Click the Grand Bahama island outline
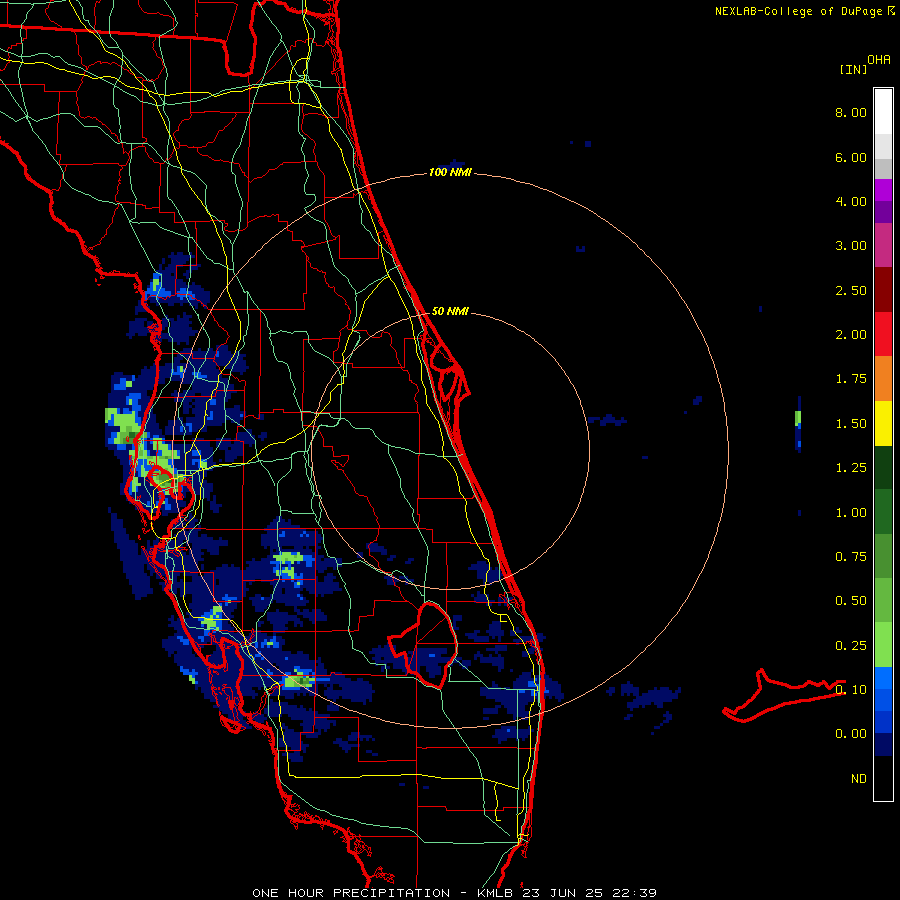This screenshot has width=900, height=900. [x=783, y=696]
